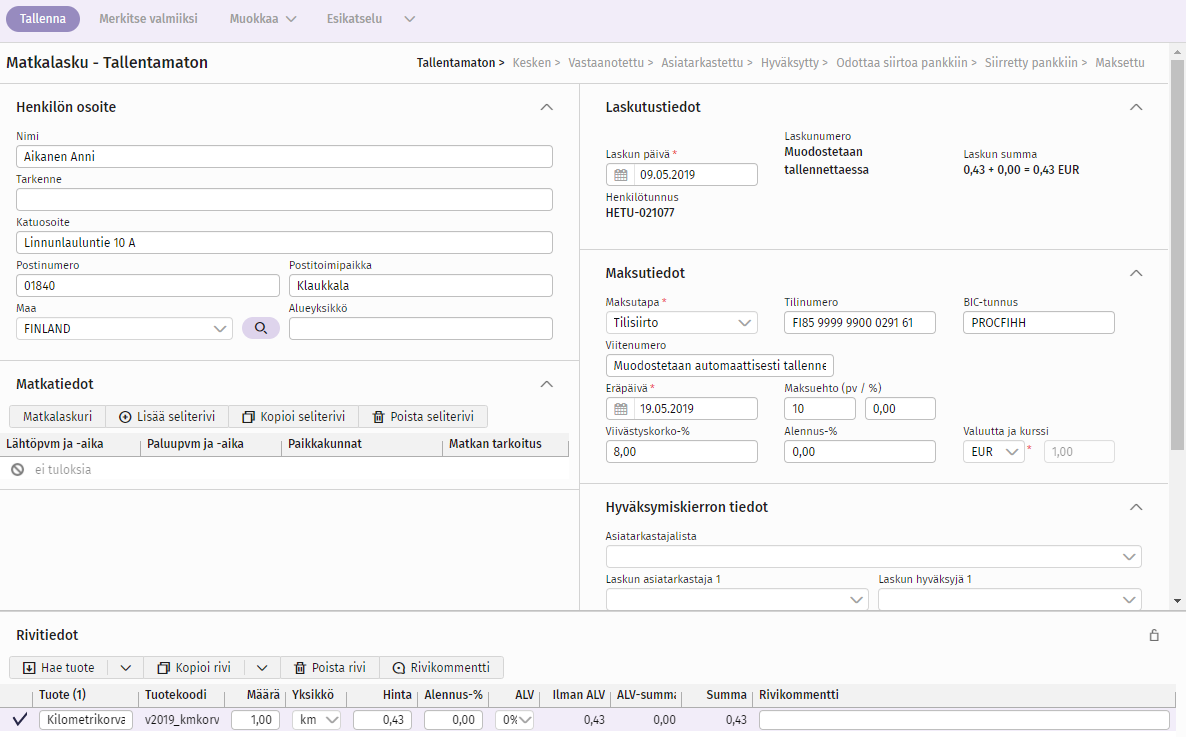
Task: Click the Määrä quantity field
Action: (x=256, y=720)
